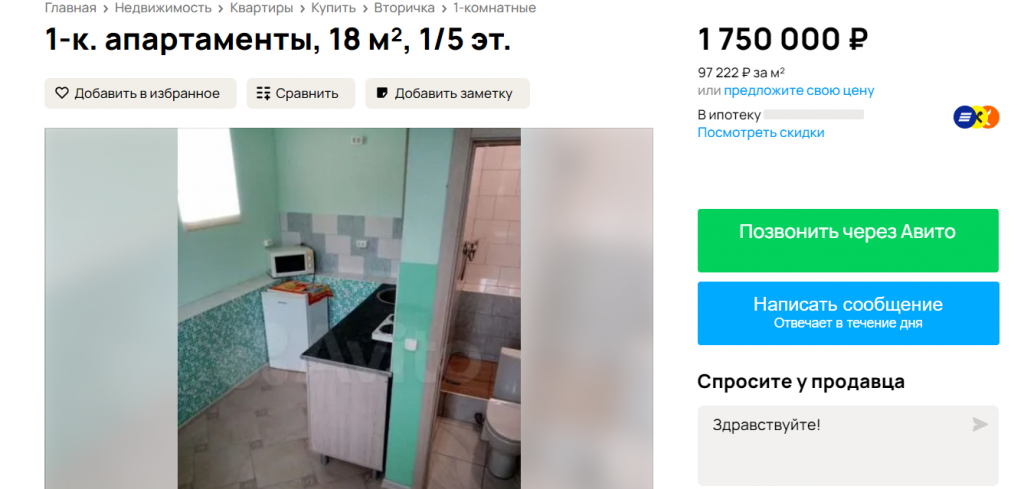This screenshot has width=1024, height=489.
Task: Click Добавить в избранное button
Action: 140,93
